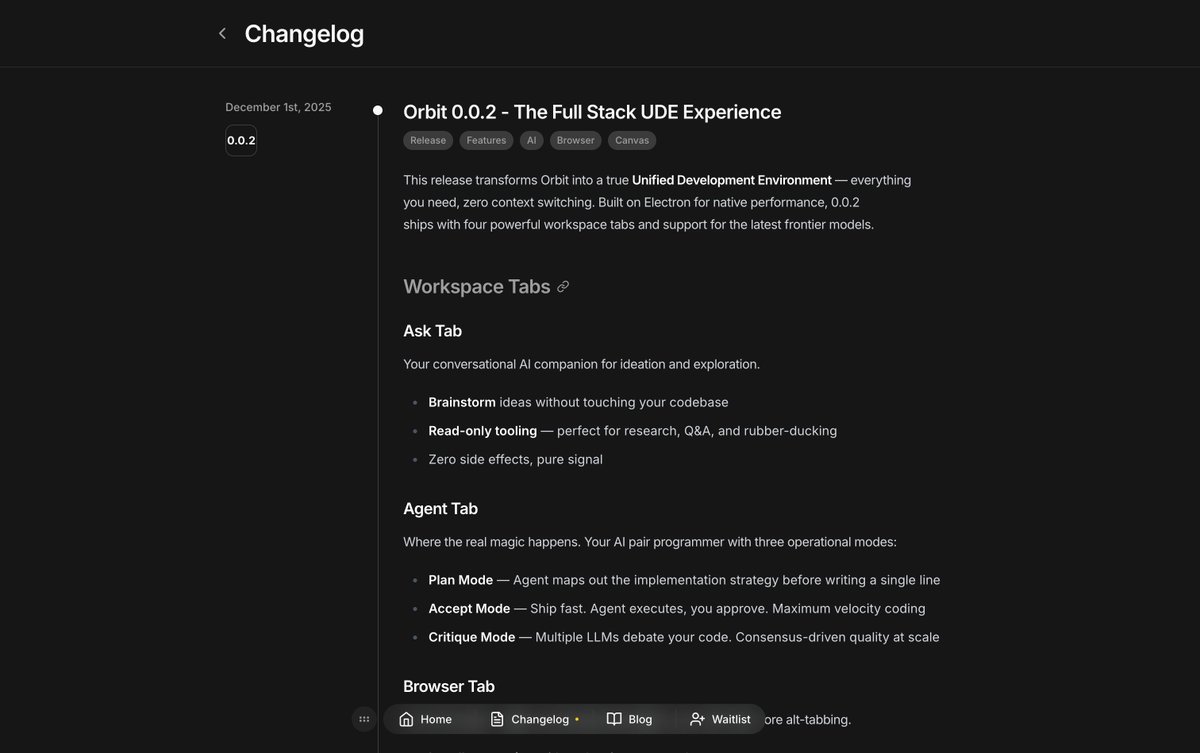The height and width of the screenshot is (753, 1200).
Task: Click the Release tag
Action: [x=428, y=140]
